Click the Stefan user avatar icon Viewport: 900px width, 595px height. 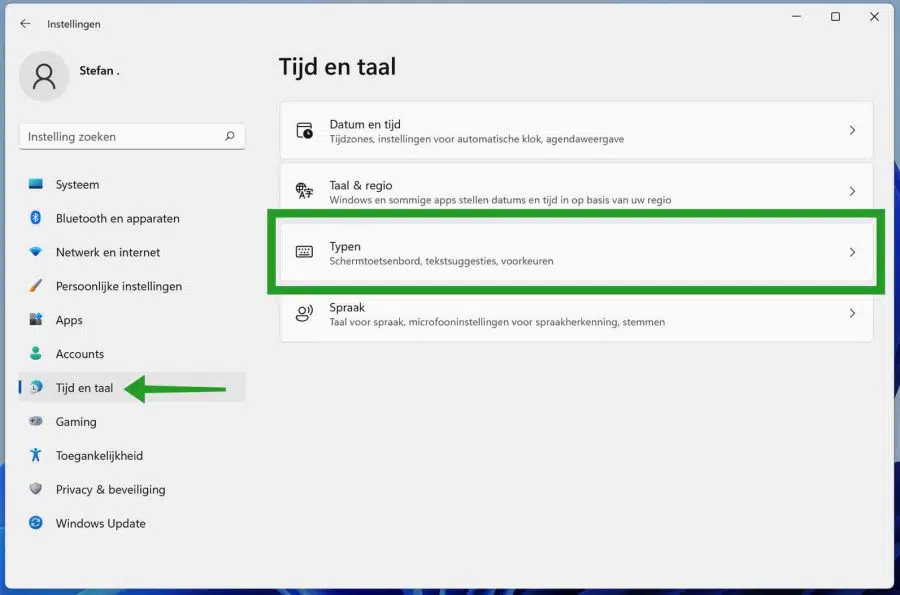pyautogui.click(x=44, y=76)
